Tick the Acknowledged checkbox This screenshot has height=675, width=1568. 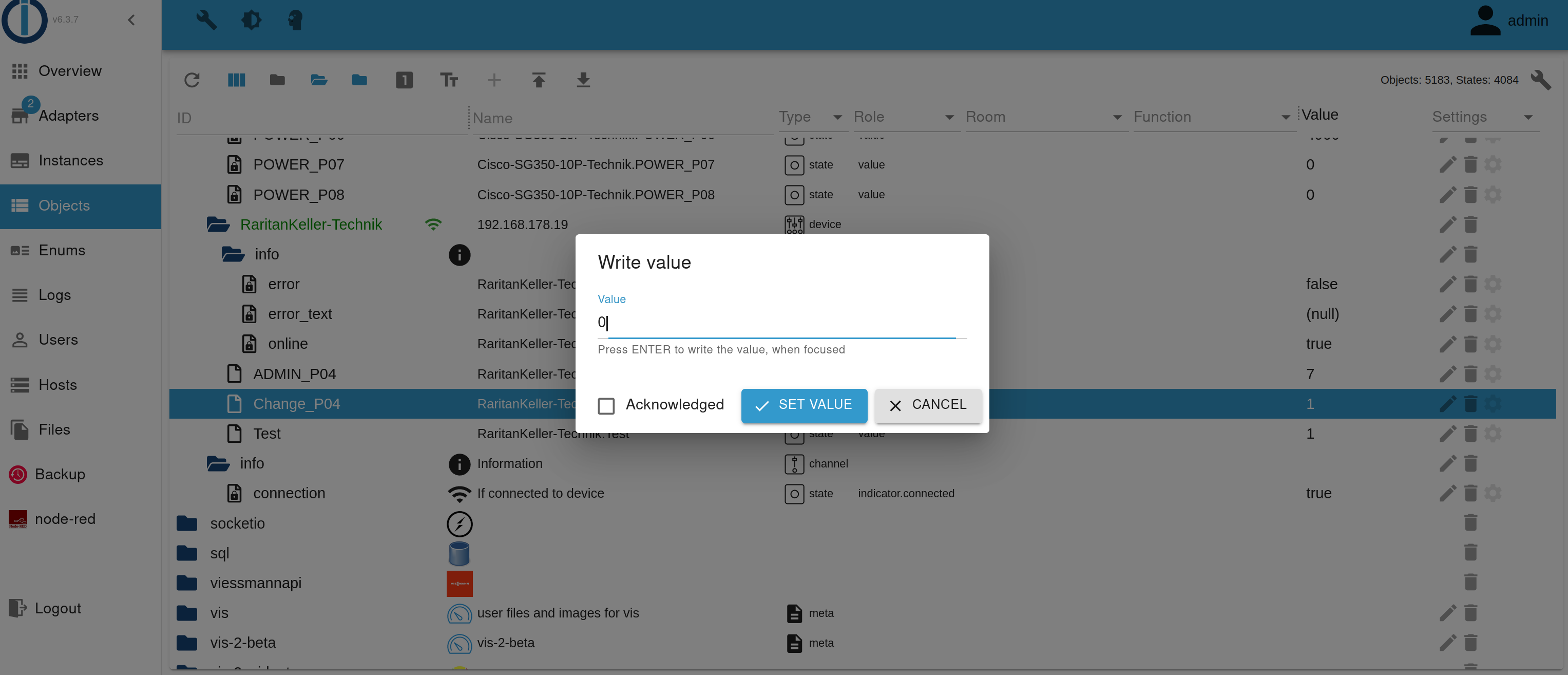(x=606, y=405)
